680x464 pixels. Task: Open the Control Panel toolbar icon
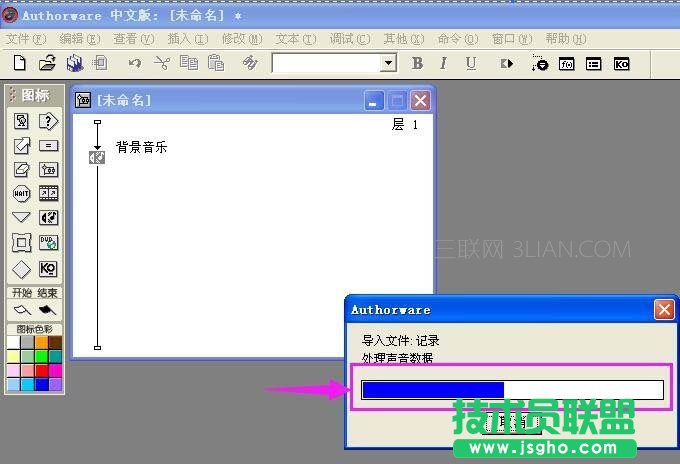click(540, 63)
